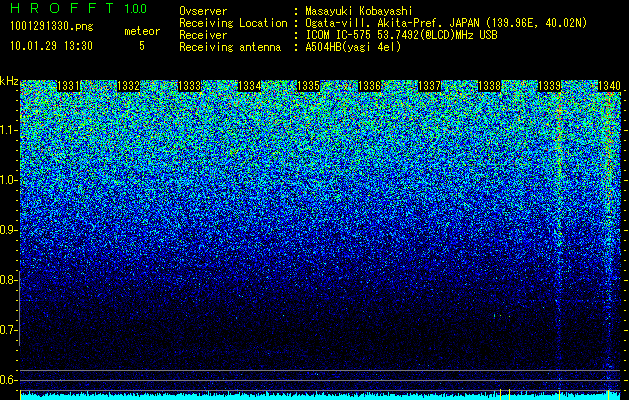Viewport: 629px width, 400px height.
Task: Click the kHz axis unit label
Action: 9,81
